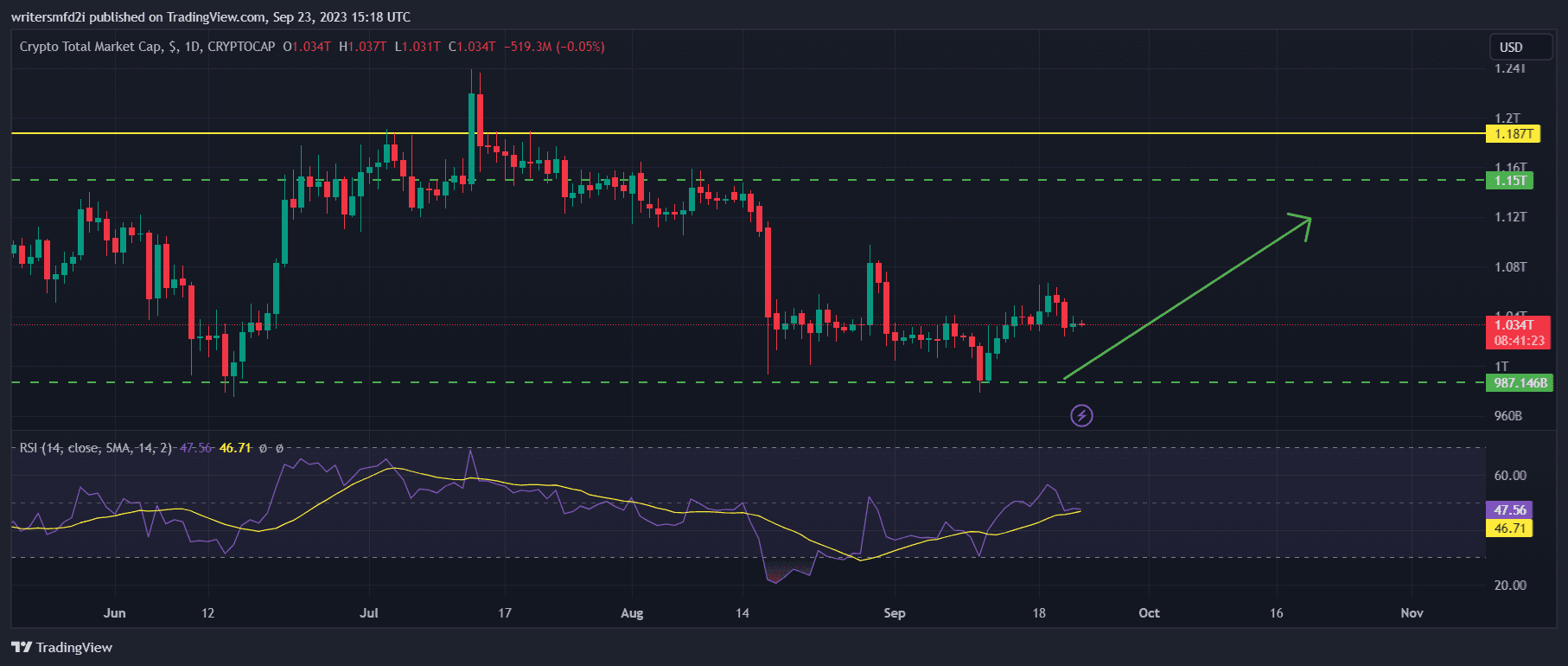Select the yellow 46.71 RSI value tag
Viewport: 1568px width, 666px height.
click(x=1509, y=528)
